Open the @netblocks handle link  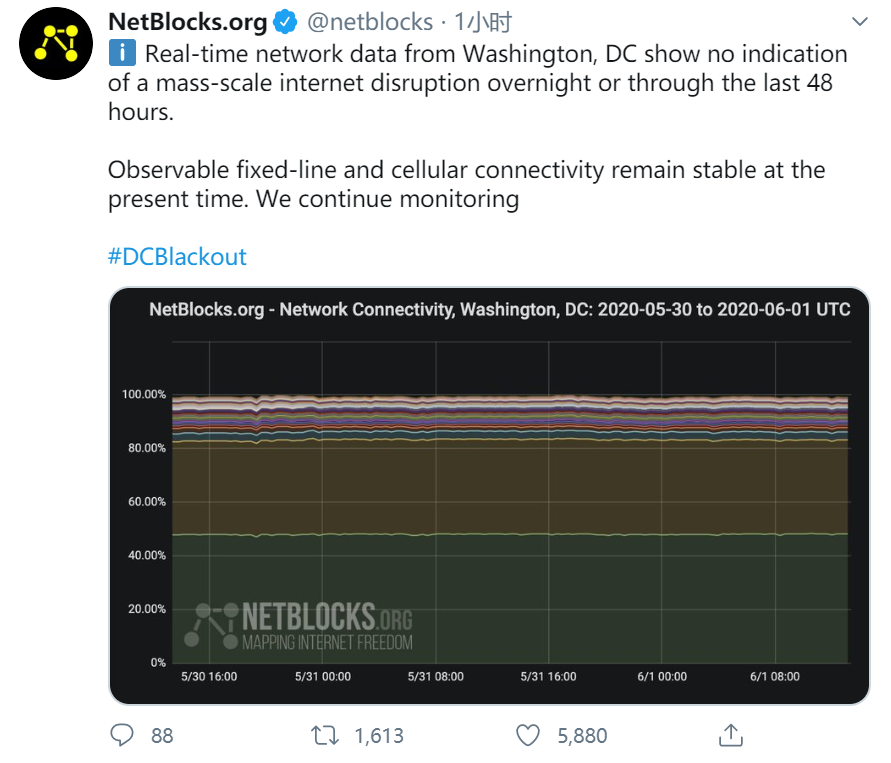[x=370, y=22]
